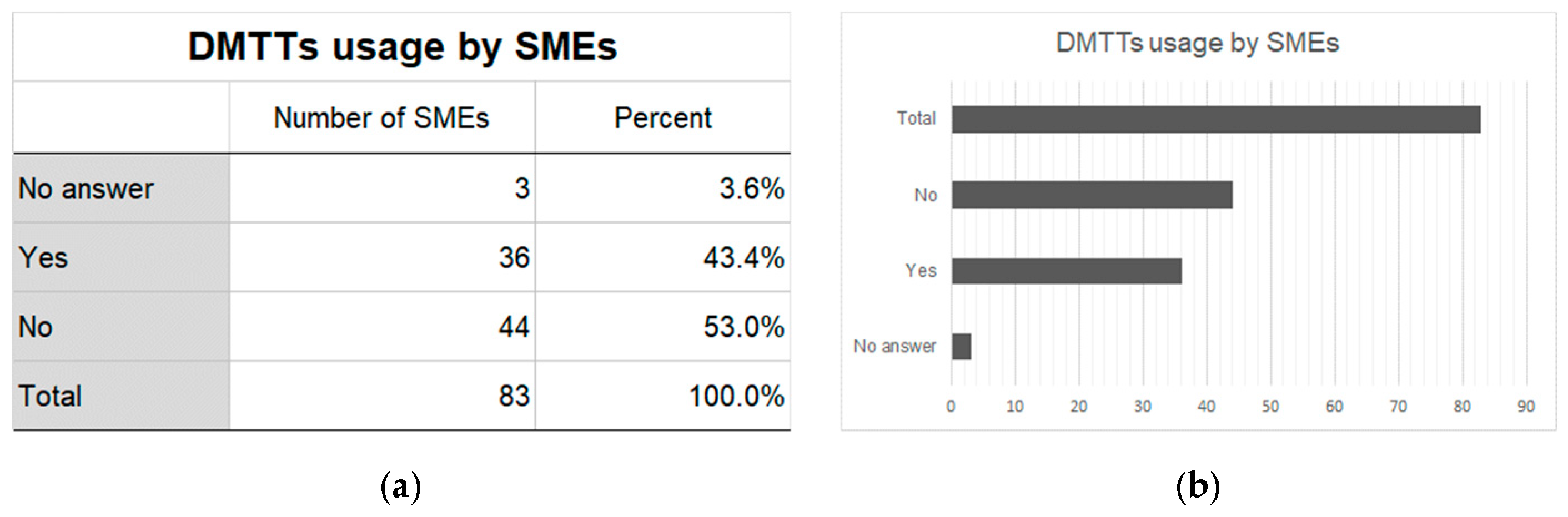1568x517 pixels.
Task: Select the 90 tick label on x-axis
Action: pos(1525,406)
